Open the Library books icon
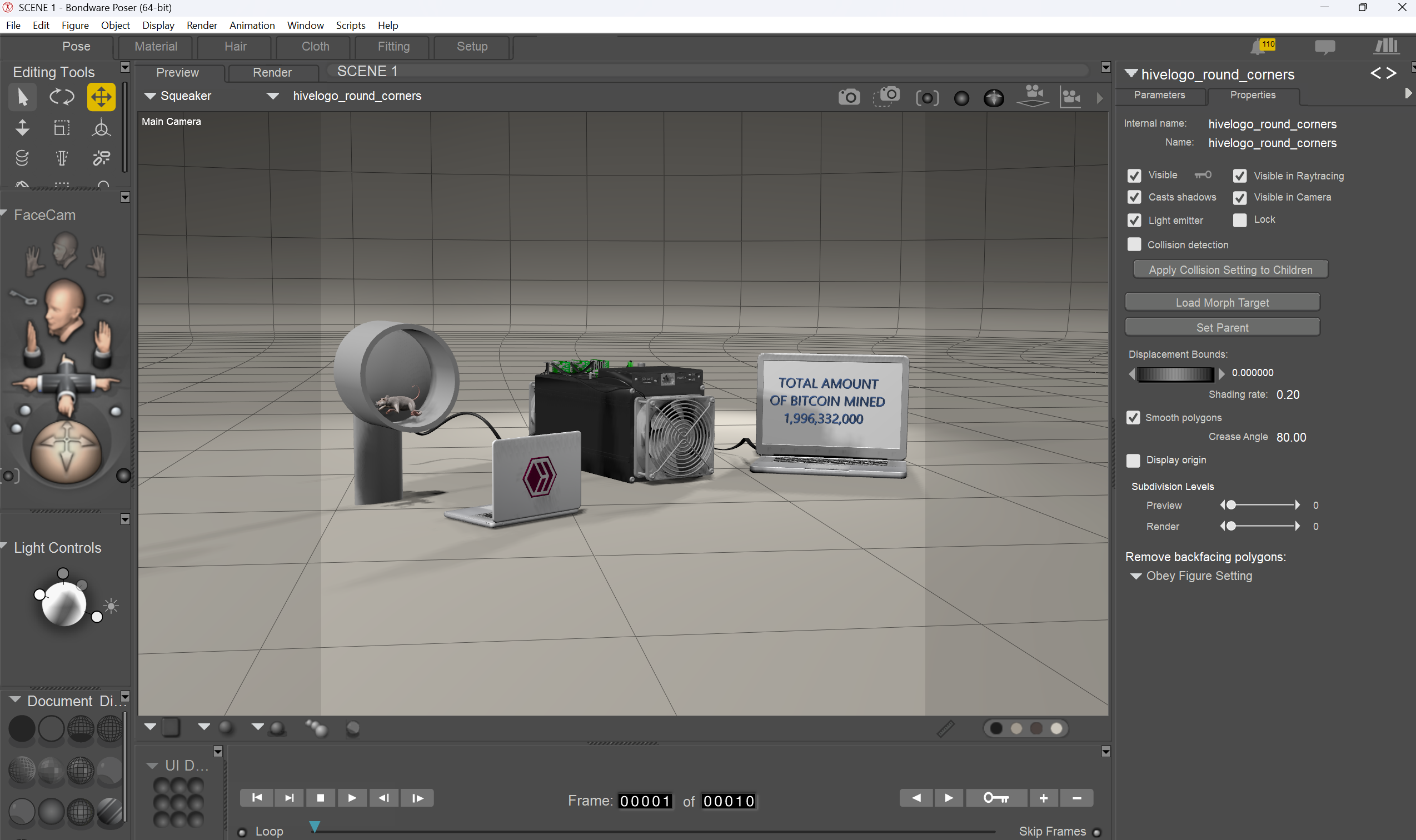Viewport: 1416px width, 840px height. 1387,46
